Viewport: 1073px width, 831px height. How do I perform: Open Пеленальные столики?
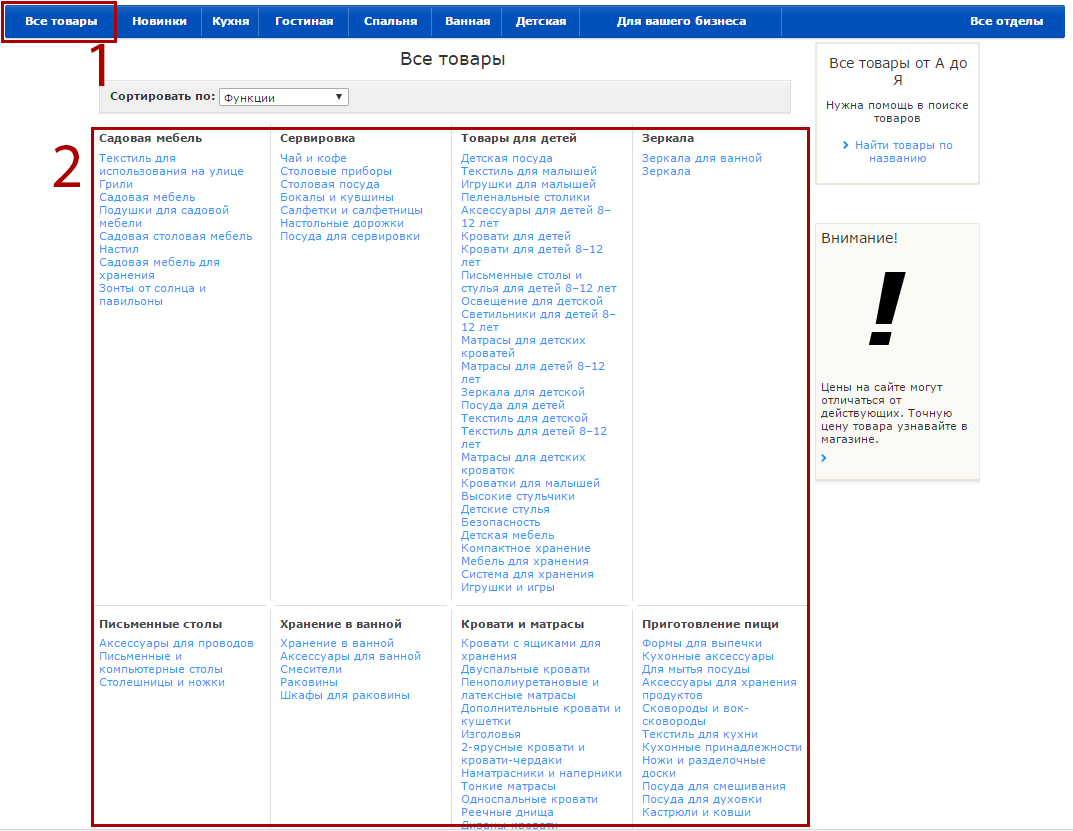[x=525, y=197]
